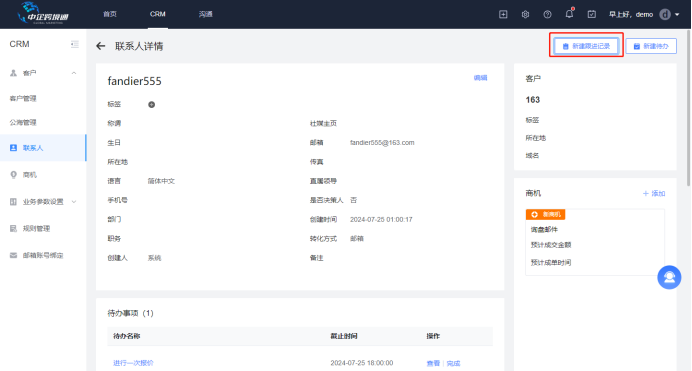Expand the user account dropdown arrow

(677, 15)
